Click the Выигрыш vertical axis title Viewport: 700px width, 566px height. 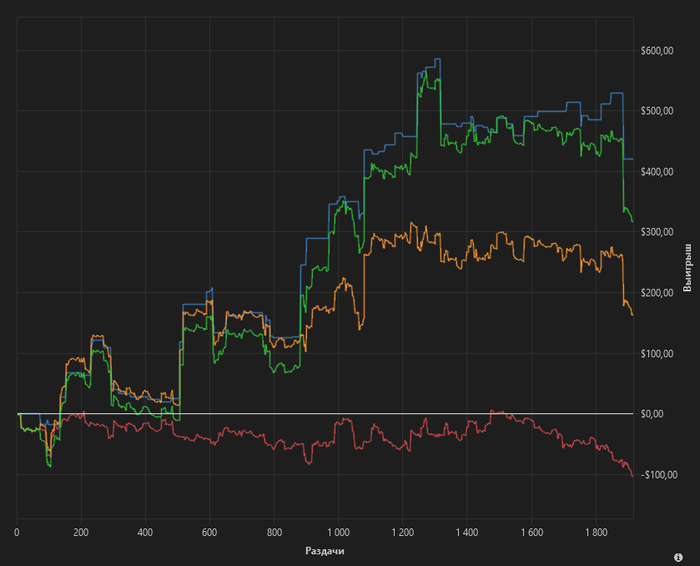(687, 268)
